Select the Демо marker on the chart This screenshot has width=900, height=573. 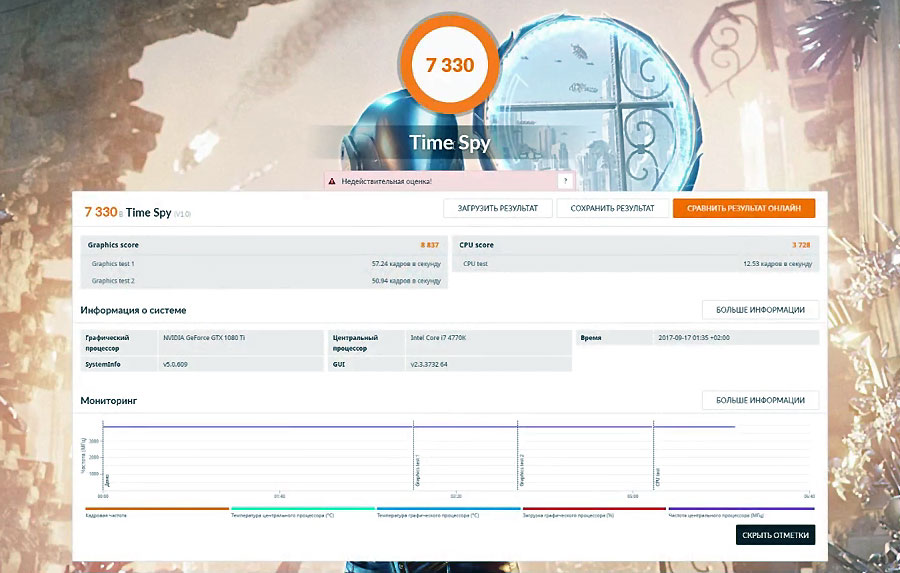[107, 481]
